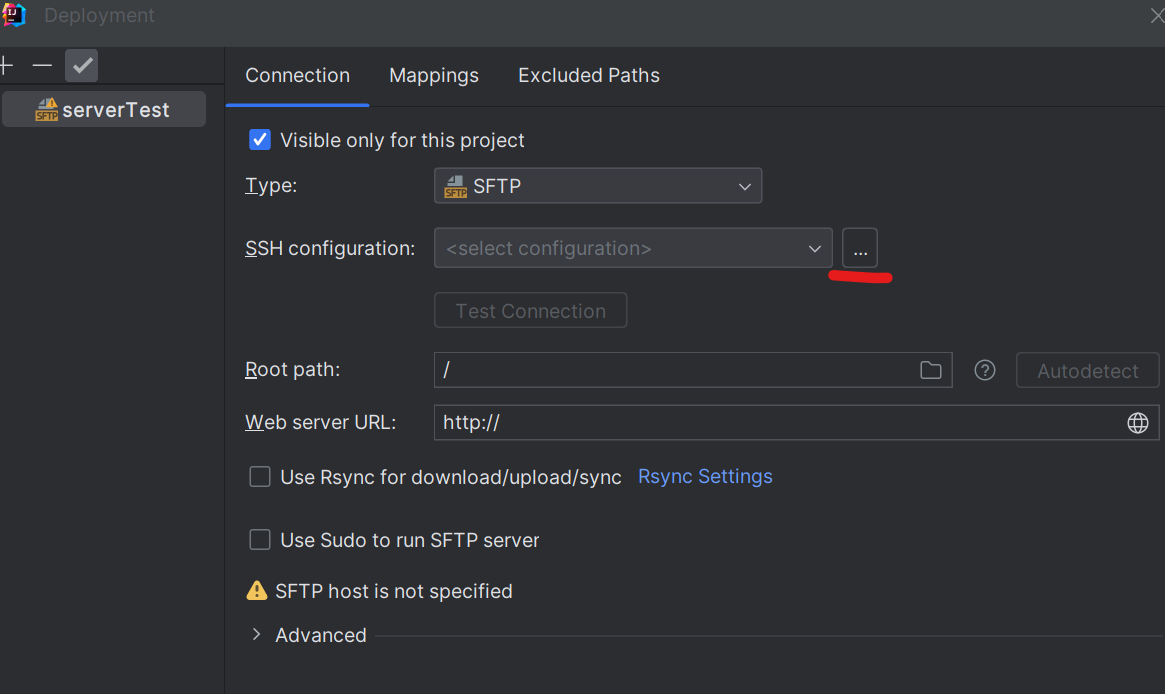Expand the Advanced section

click(x=257, y=635)
